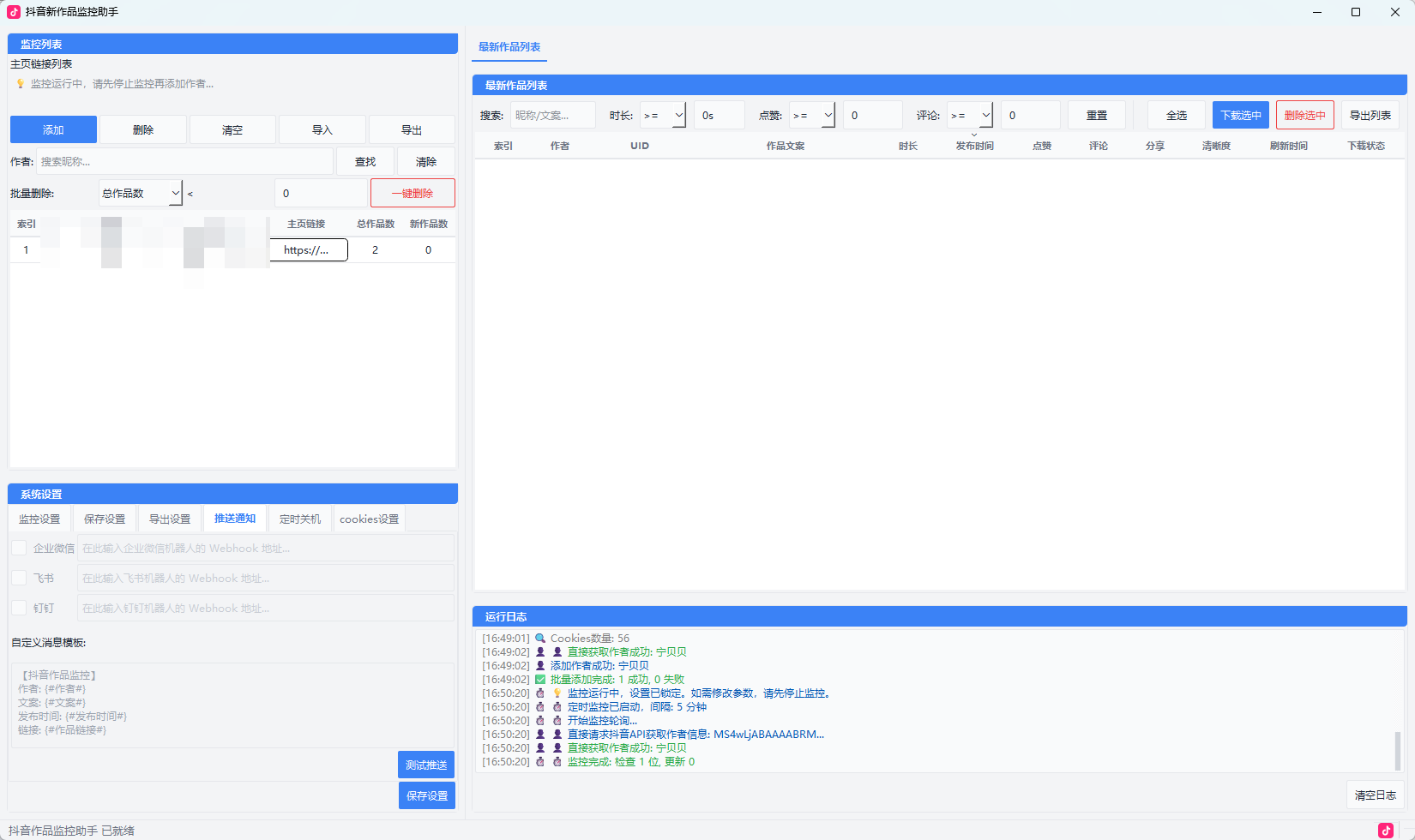Open the 时长 comparison operator dropdown
Screen dimensions: 1415x840
[x=663, y=115]
